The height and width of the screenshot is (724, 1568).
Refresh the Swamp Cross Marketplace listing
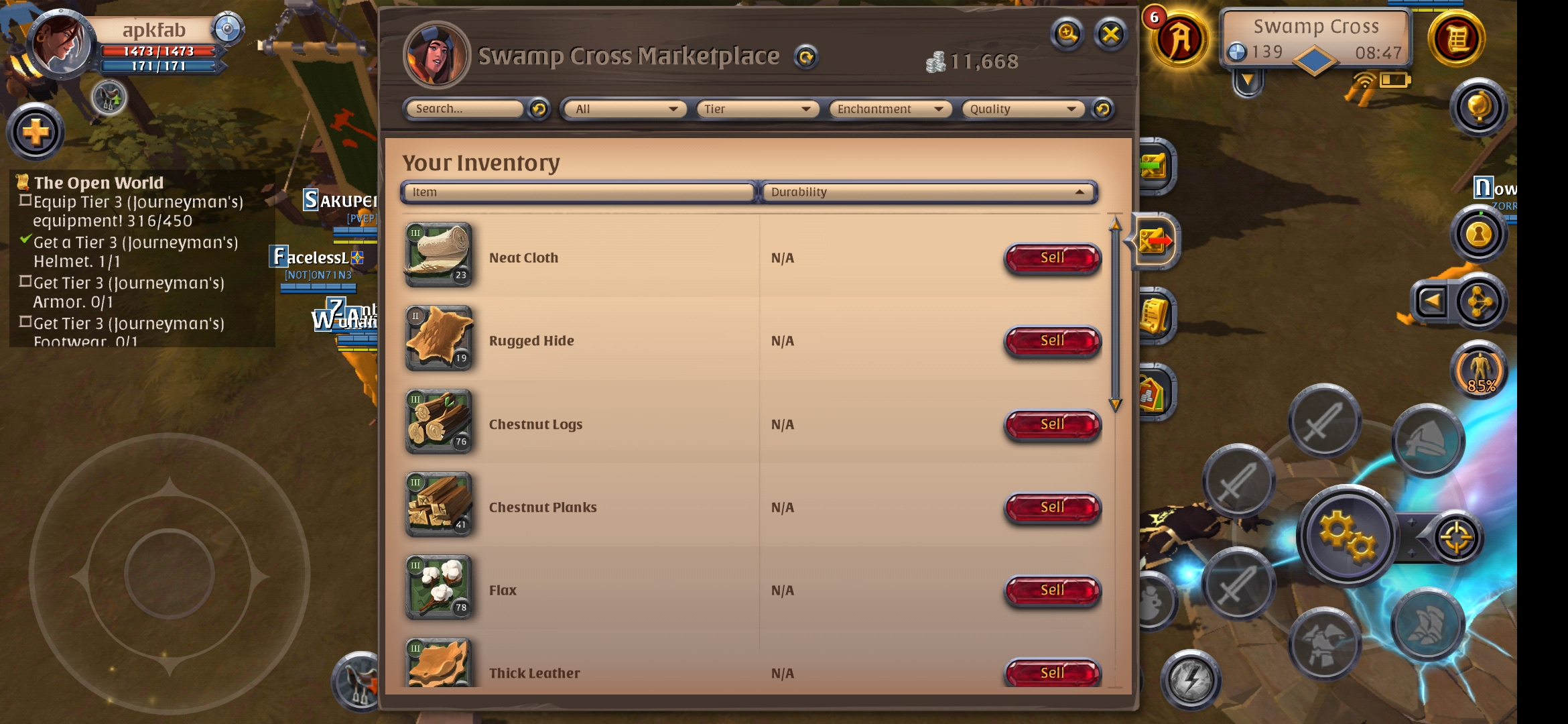point(806,58)
